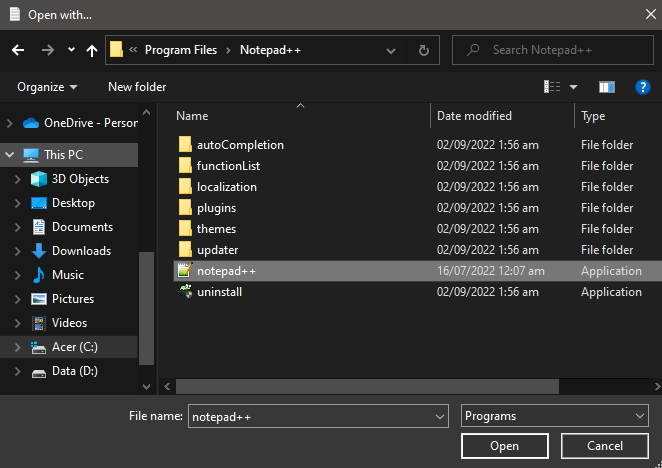
Task: Expand the address bar history dropdown
Action: pos(391,51)
